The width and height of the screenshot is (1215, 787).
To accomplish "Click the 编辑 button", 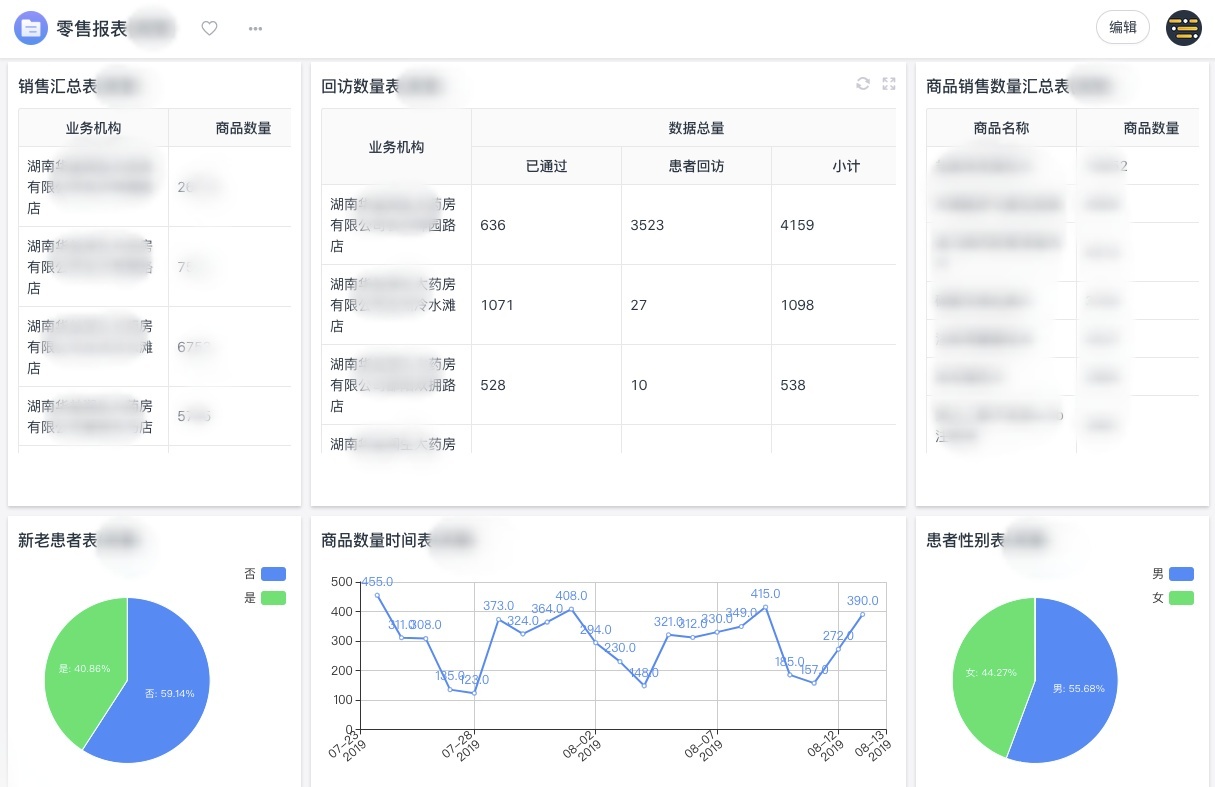I will point(1123,28).
